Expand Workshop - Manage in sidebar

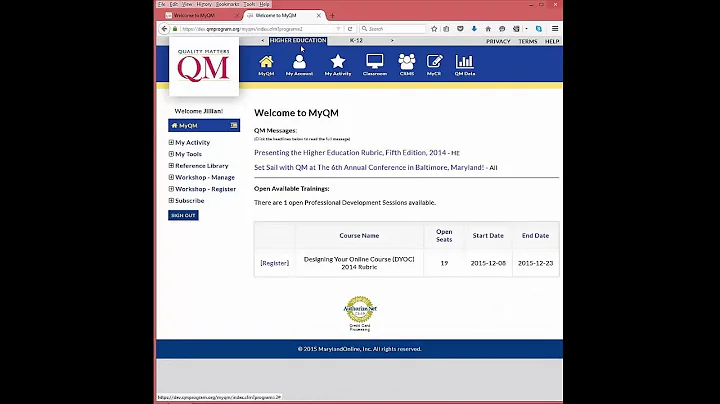171,177
